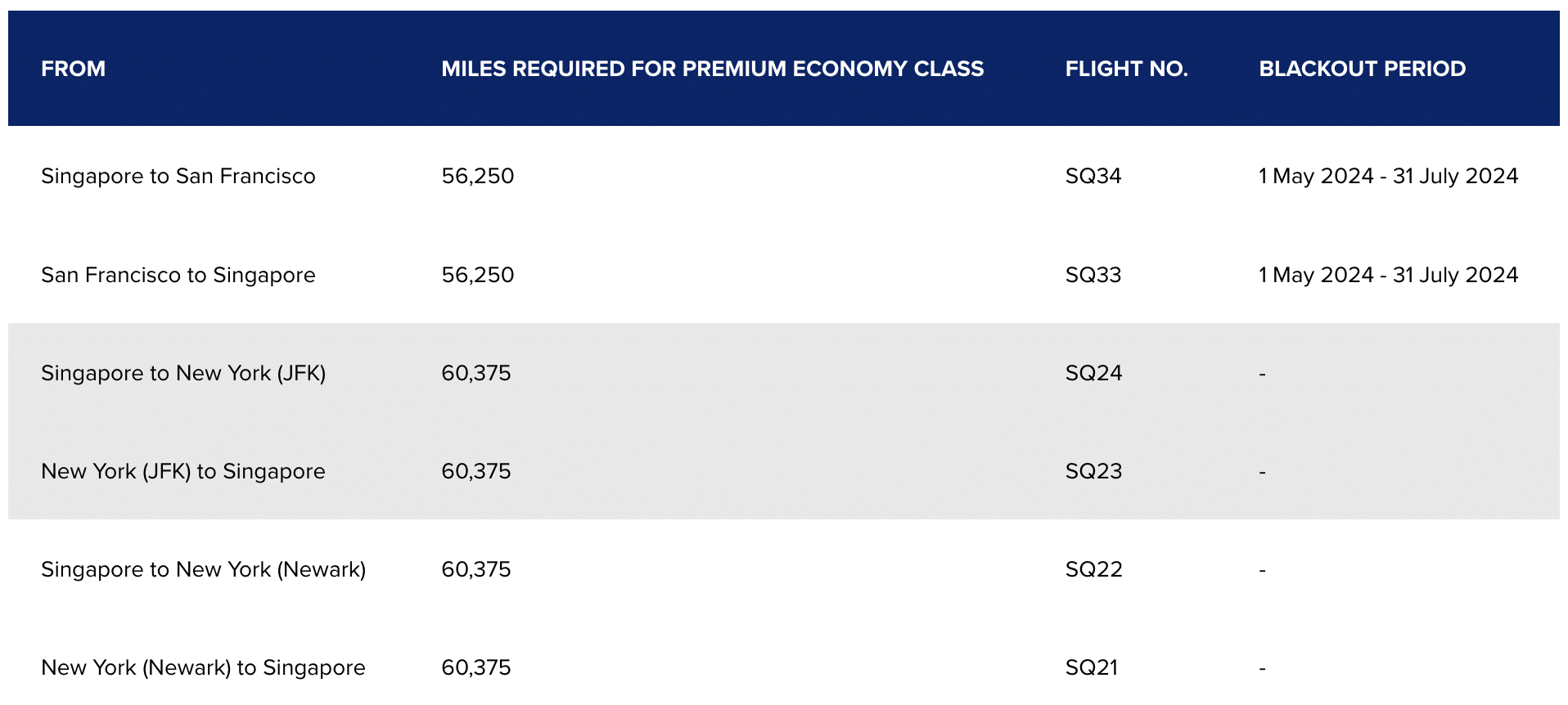Click New York (JFK) to Singapore cell
Screen dimensions: 1568x705
[183, 471]
